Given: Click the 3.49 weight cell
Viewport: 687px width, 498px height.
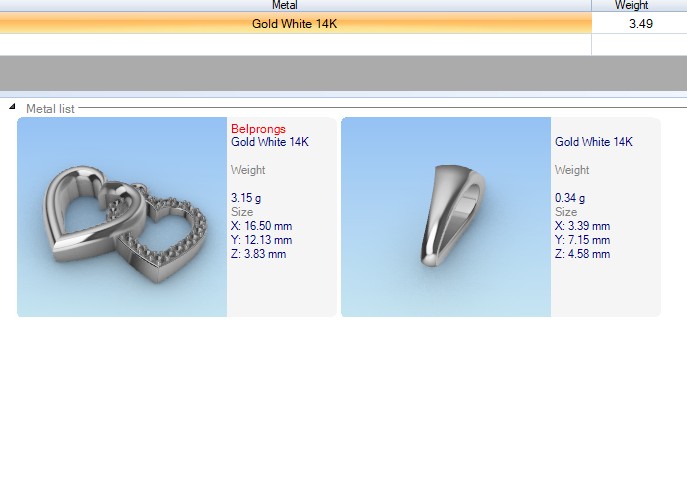Looking at the screenshot, I should click(x=640, y=23).
